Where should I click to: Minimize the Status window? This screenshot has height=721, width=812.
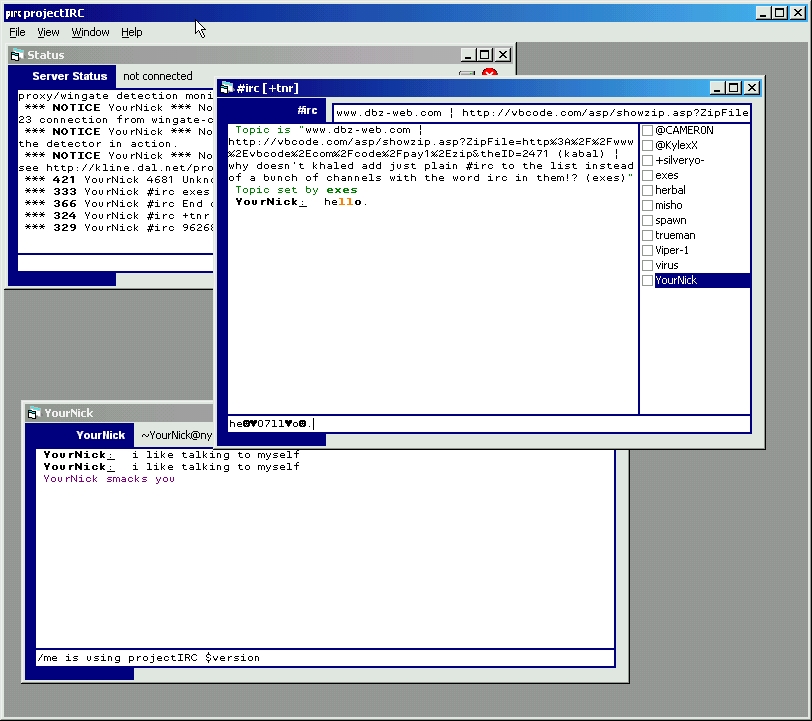467,55
